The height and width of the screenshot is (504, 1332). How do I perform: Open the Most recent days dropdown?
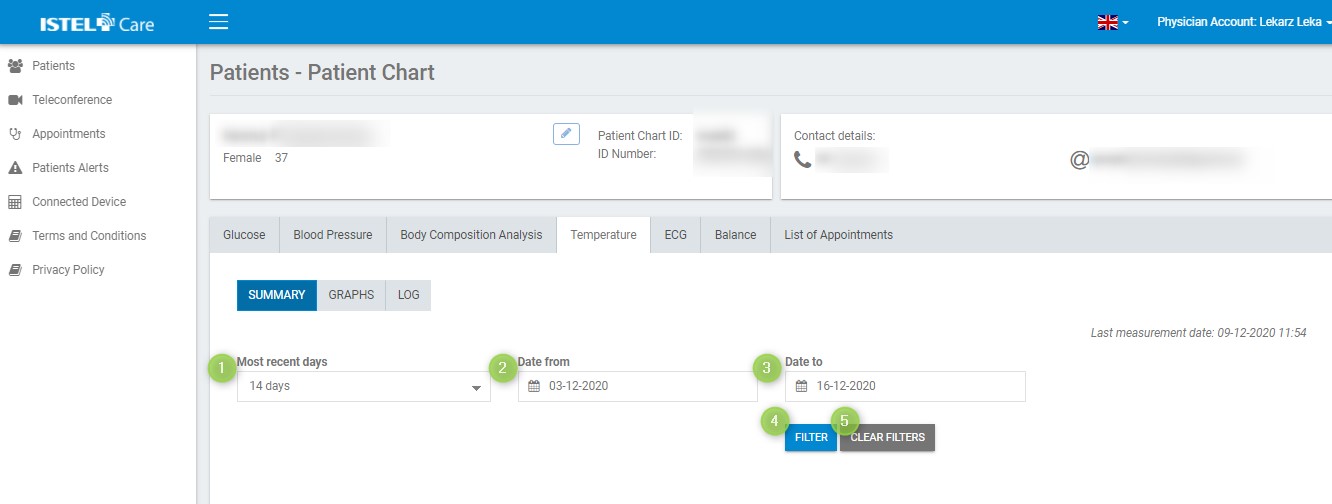tap(364, 387)
